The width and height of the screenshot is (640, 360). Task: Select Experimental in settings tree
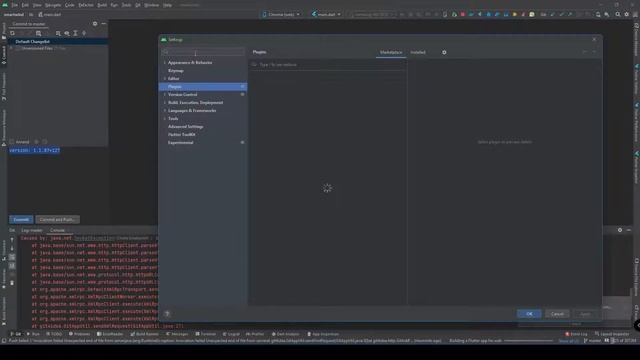point(180,142)
